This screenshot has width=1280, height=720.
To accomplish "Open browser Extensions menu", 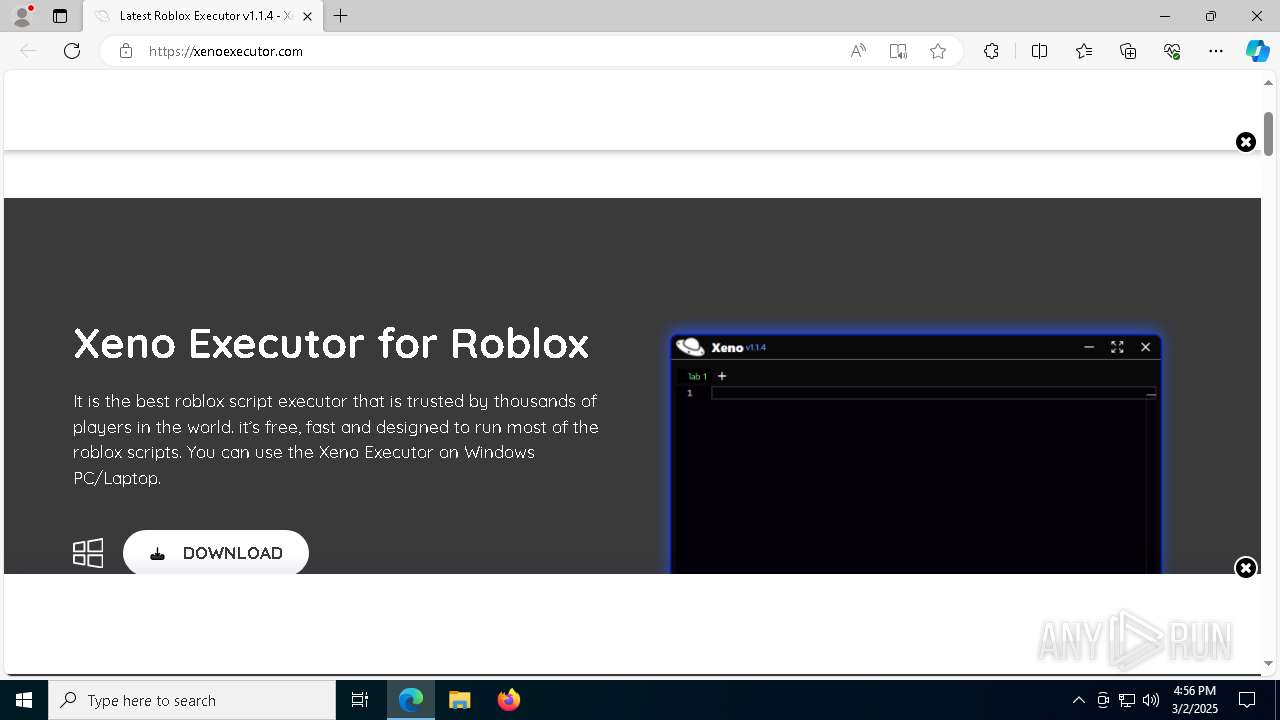I will [x=991, y=51].
